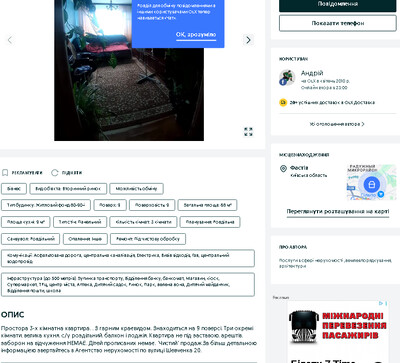Click the Кількість кімнат: 3 кімнати tag
Image resolution: width=400 pixels, height=363 pixels.
(x=143, y=222)
